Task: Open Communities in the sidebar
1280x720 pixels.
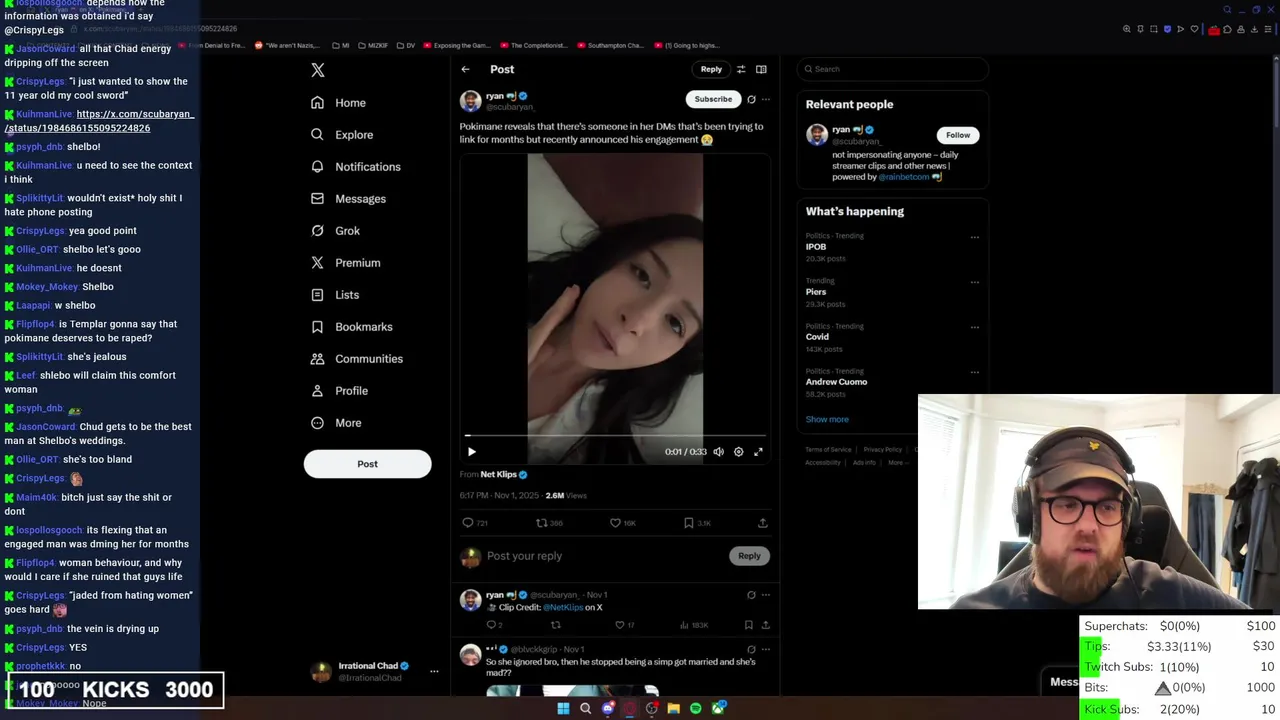Action: coord(357,359)
